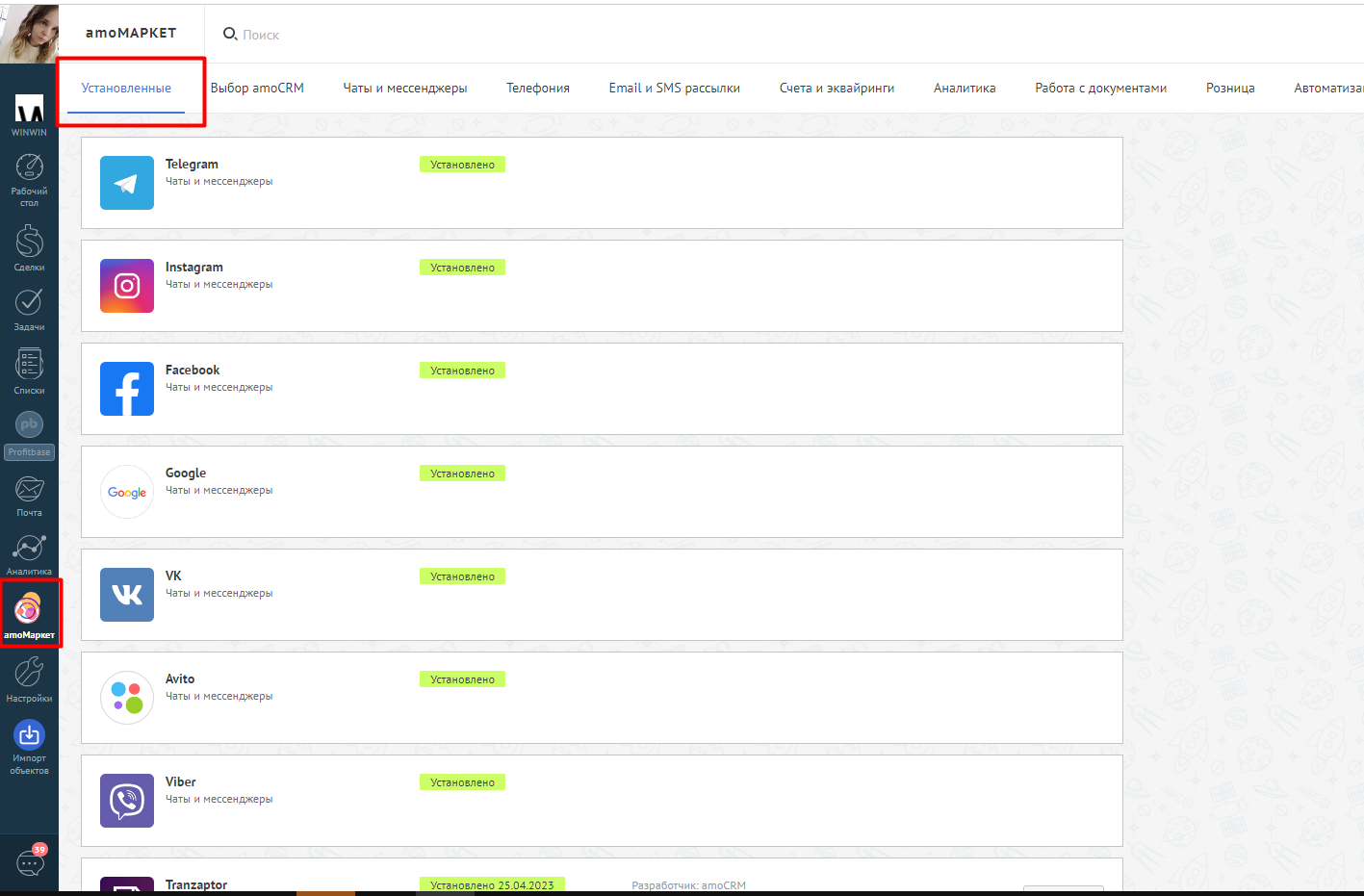Click Установлено badge on Telegram card
This screenshot has width=1364, height=896.
(x=462, y=165)
